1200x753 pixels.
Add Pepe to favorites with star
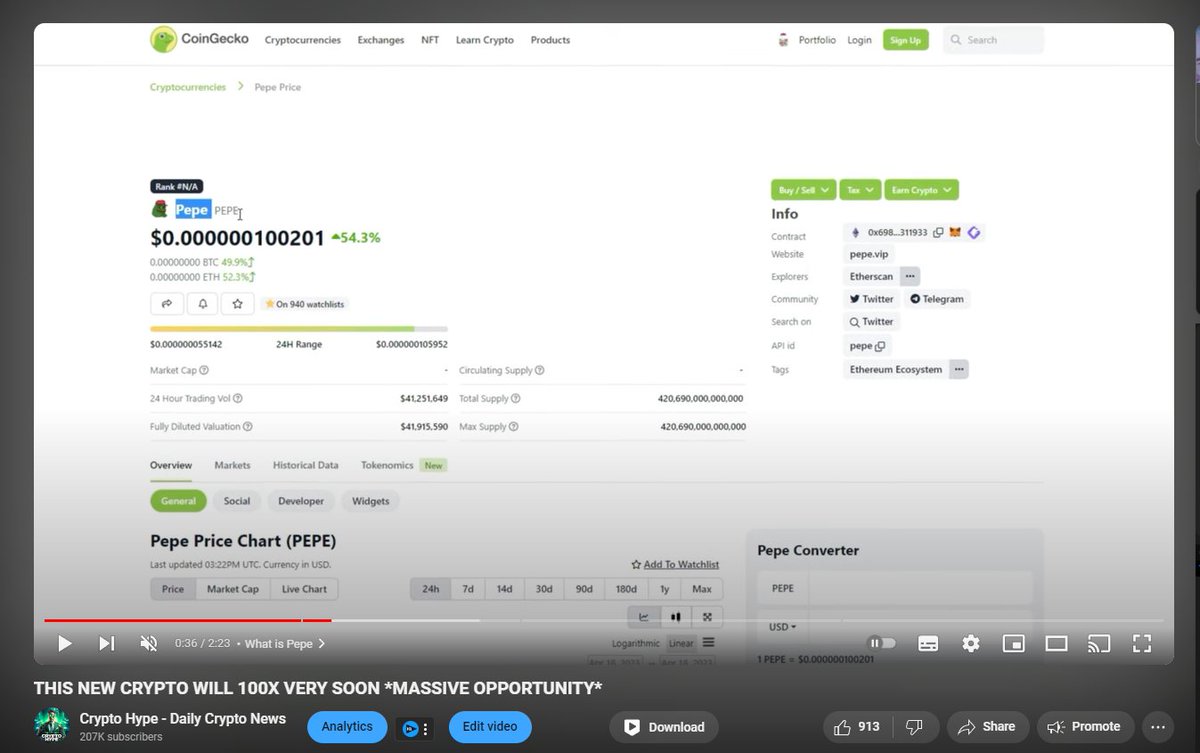237,303
